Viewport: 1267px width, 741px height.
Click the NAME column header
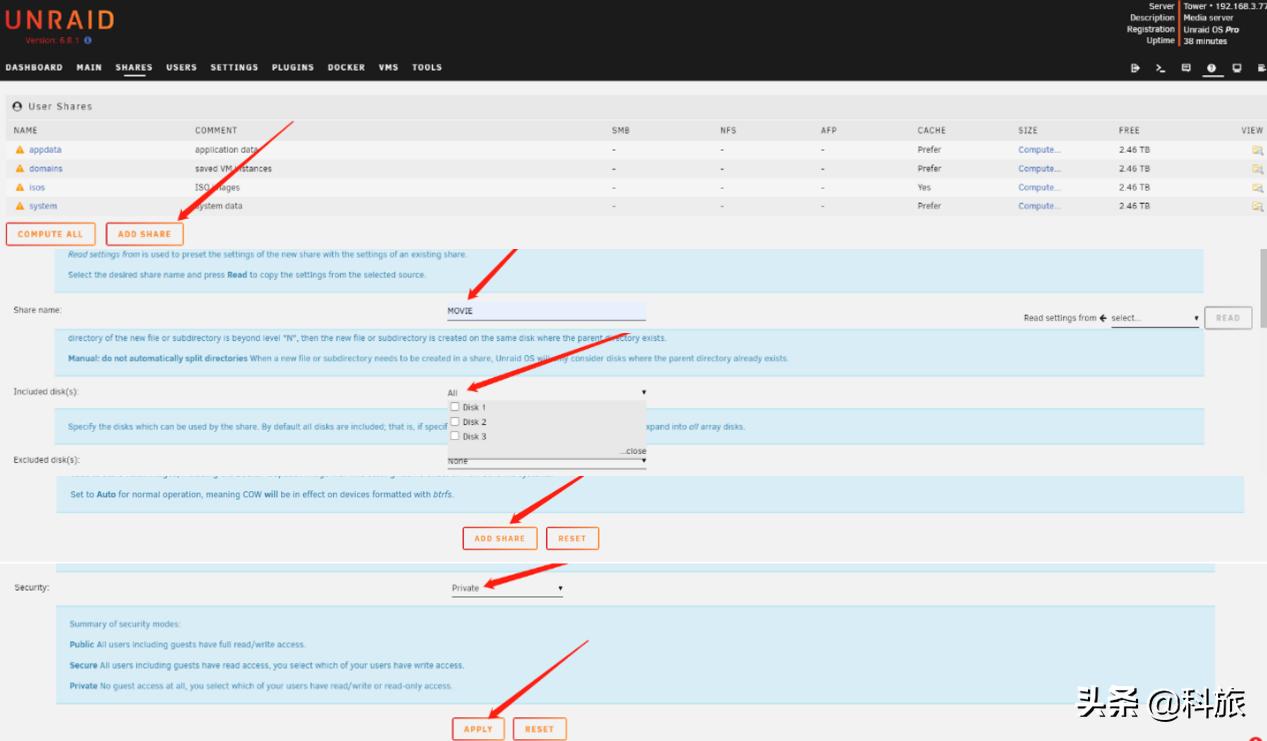[26, 130]
